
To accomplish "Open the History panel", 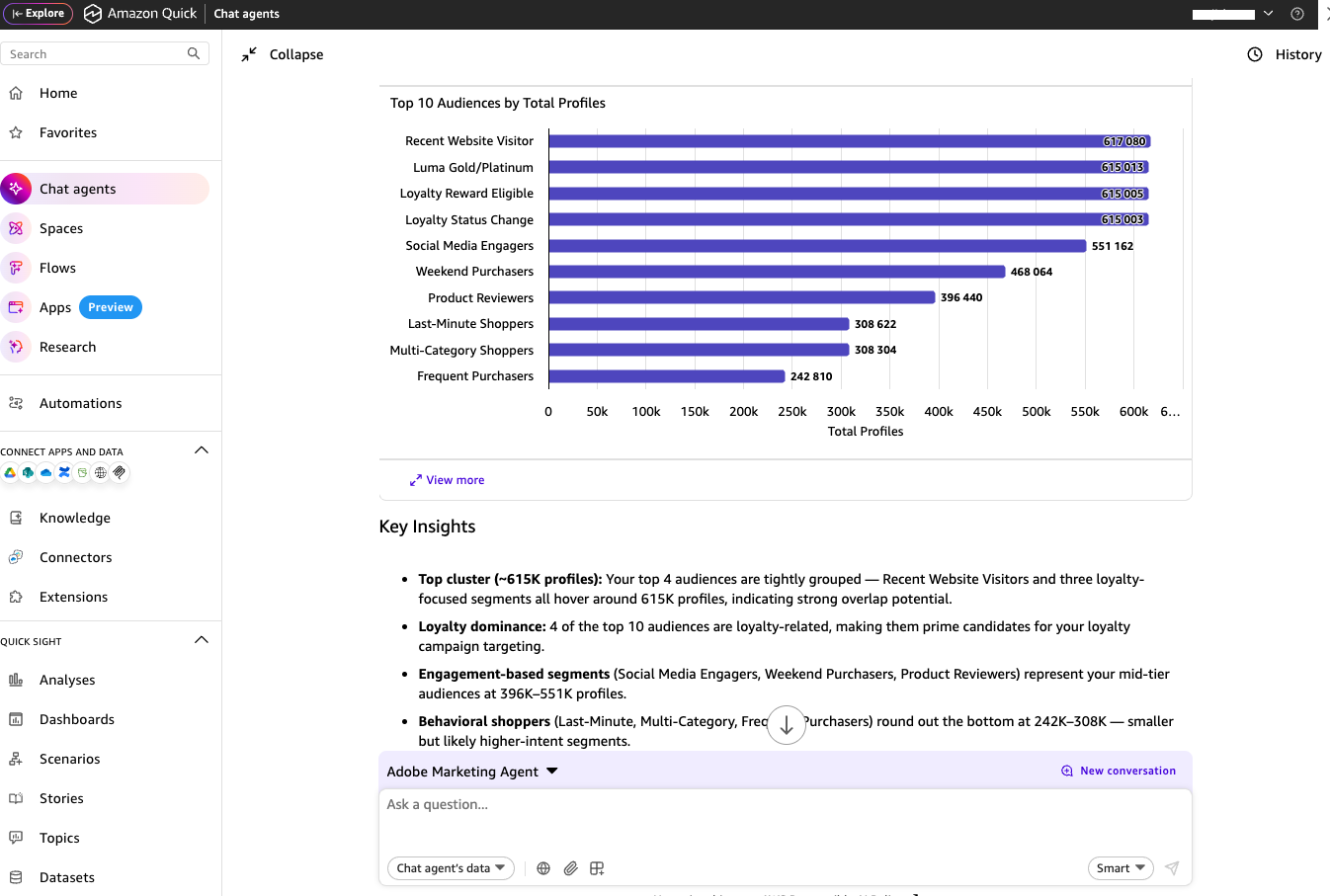I will pyautogui.click(x=1285, y=54).
